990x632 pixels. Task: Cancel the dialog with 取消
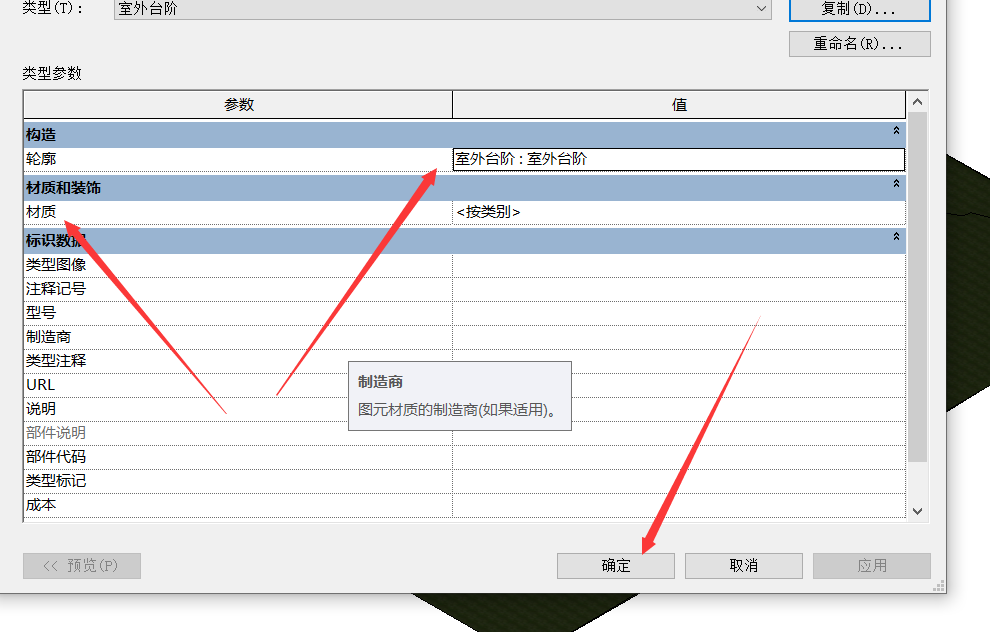743,566
